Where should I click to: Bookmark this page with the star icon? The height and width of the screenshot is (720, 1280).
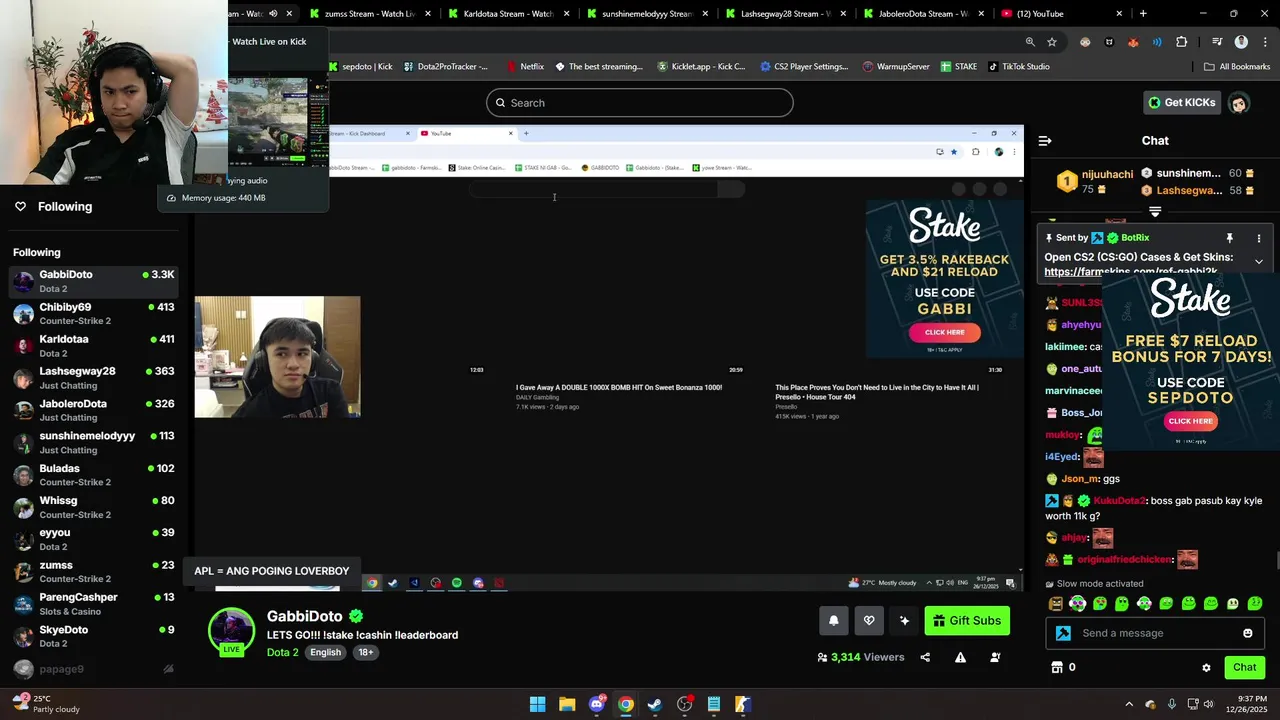(1052, 42)
